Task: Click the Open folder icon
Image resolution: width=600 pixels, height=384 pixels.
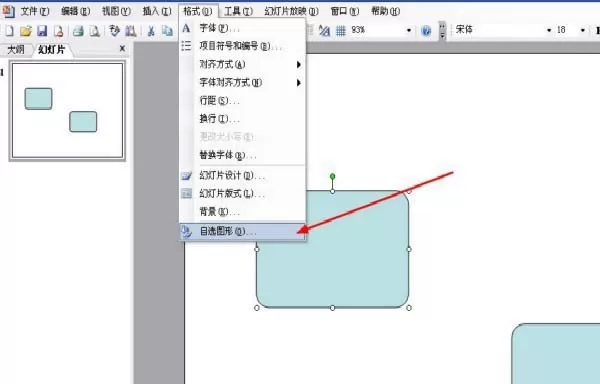Action: pyautogui.click(x=26, y=31)
